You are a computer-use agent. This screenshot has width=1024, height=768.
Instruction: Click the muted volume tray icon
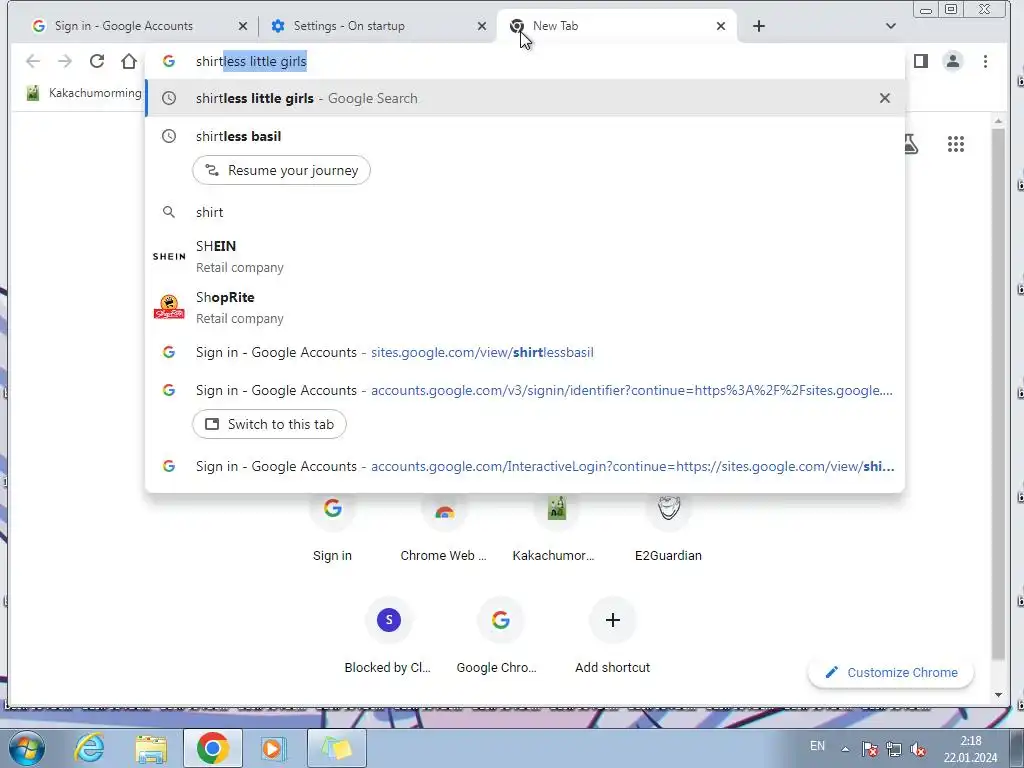click(918, 749)
